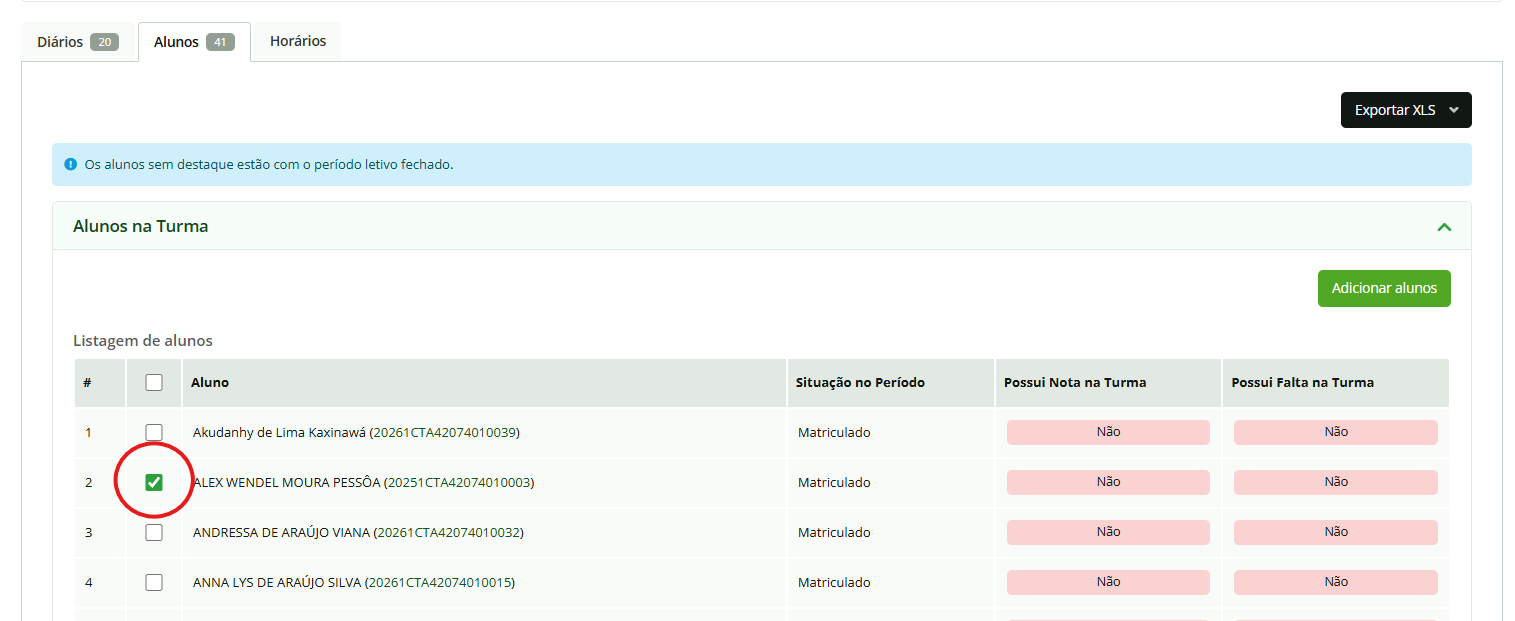
Task: Select the checkbox for Andressa de Araújo Viana
Action: pyautogui.click(x=154, y=532)
